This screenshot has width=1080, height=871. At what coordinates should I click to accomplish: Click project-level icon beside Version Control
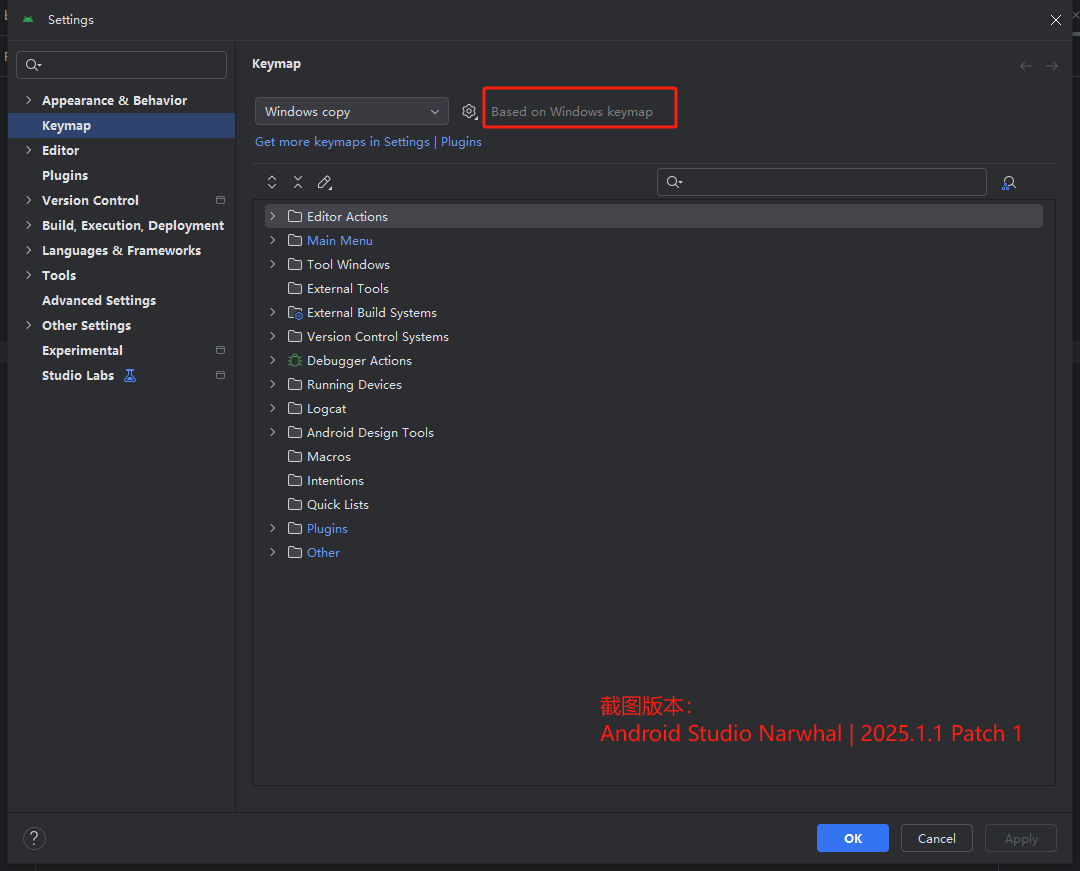(x=220, y=200)
